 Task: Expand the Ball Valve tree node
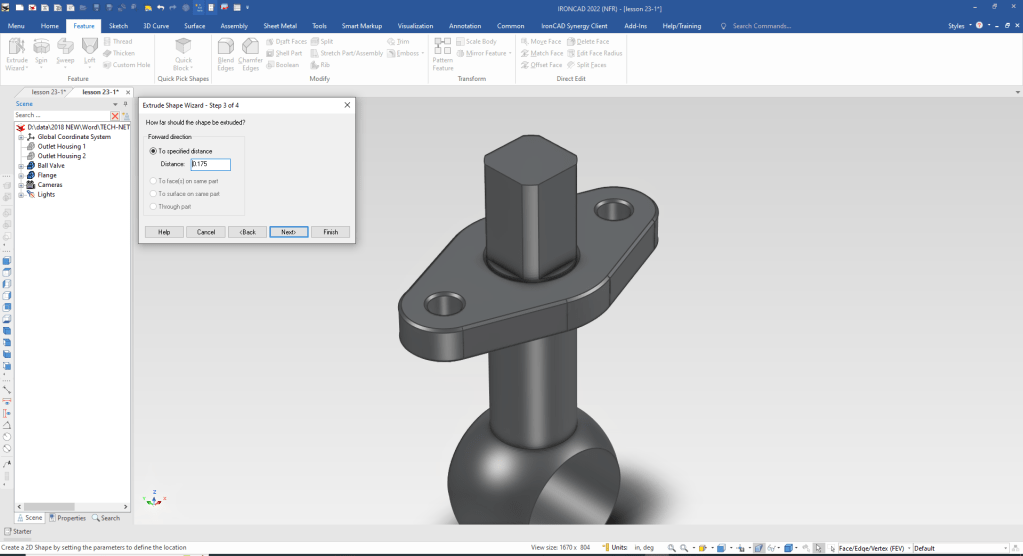coord(20,166)
